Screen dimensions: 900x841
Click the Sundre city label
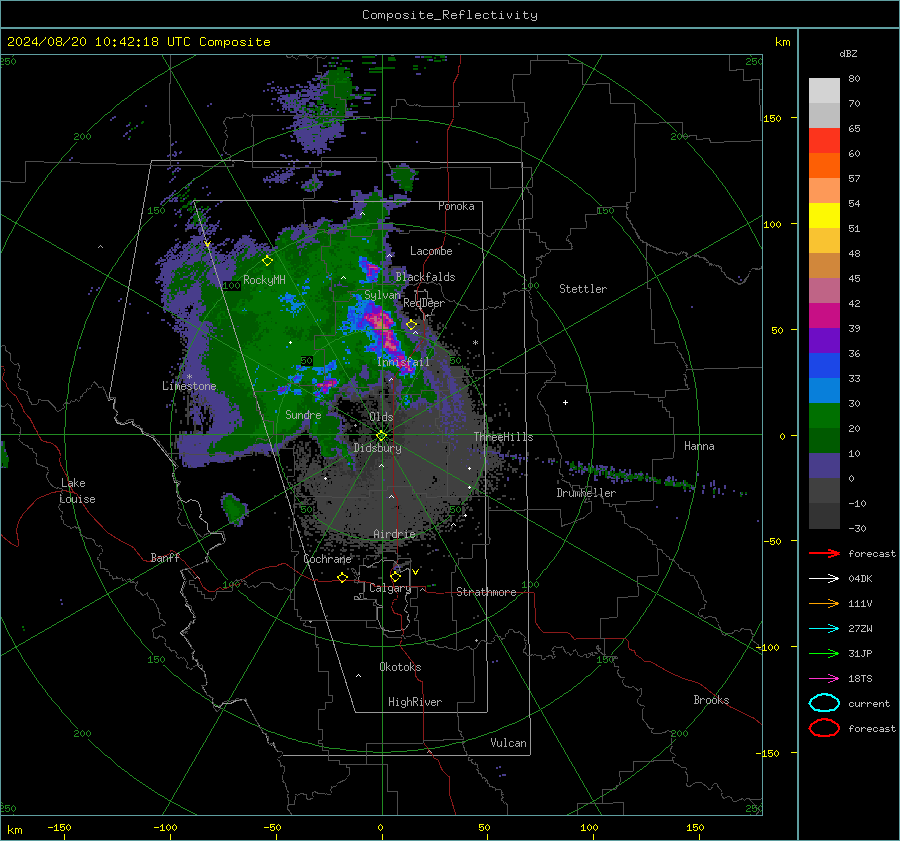[303, 415]
